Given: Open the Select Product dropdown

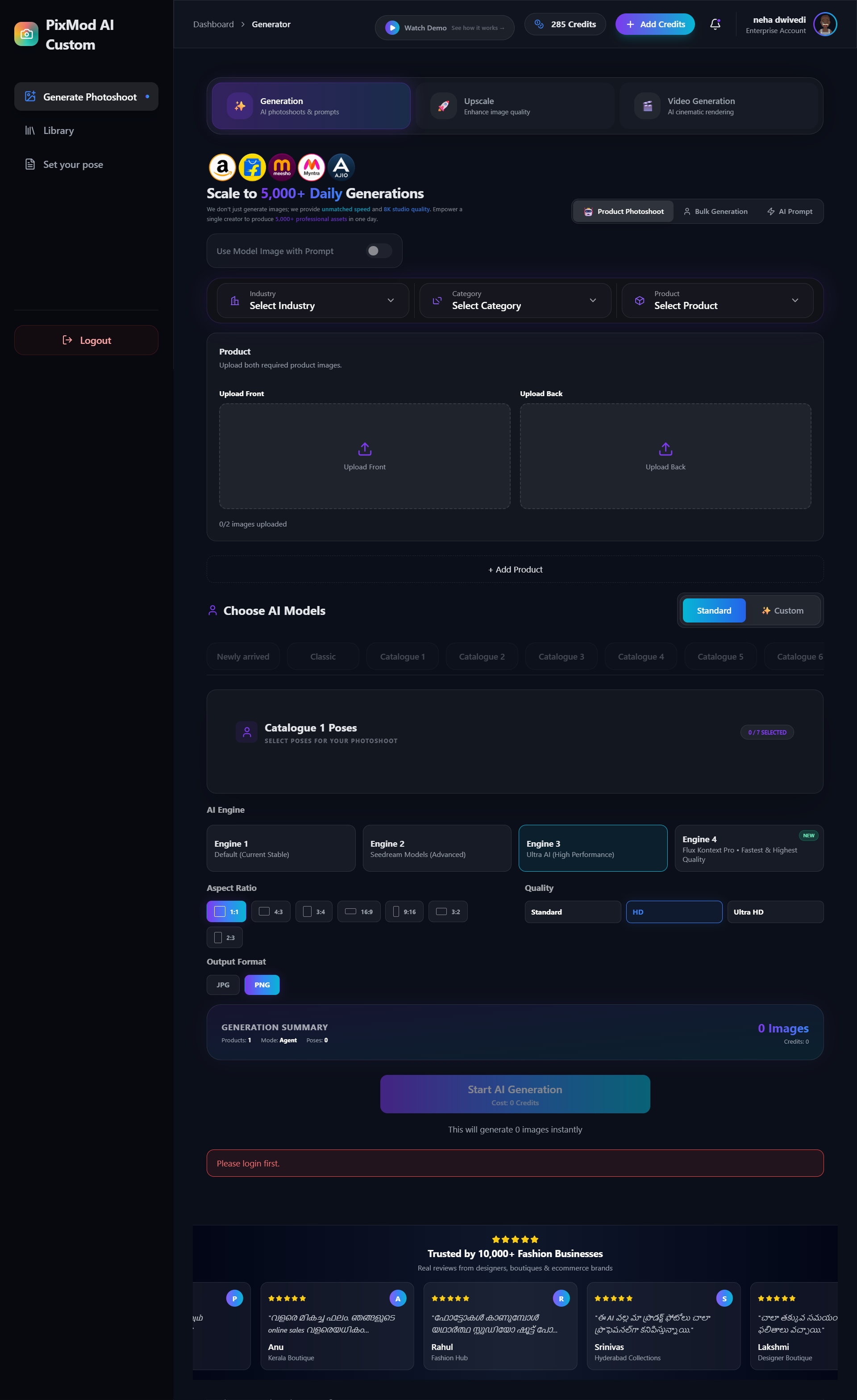Looking at the screenshot, I should [717, 301].
